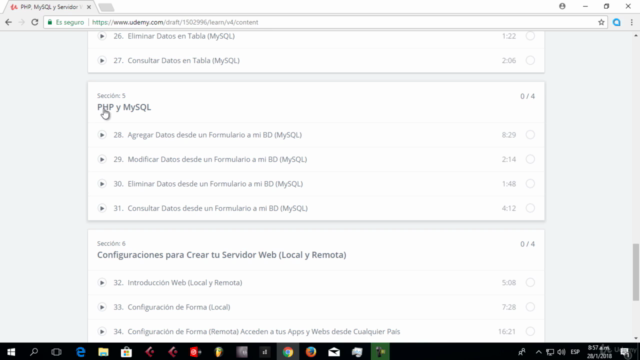The width and height of the screenshot is (640, 360).
Task: Click section 6 progress 0 / 4
Action: 527,244
